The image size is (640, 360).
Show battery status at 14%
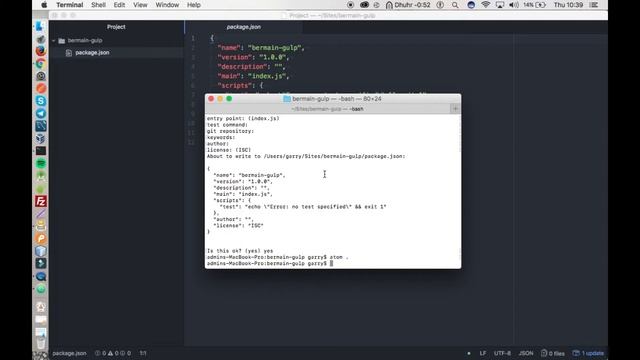[x=534, y=5]
